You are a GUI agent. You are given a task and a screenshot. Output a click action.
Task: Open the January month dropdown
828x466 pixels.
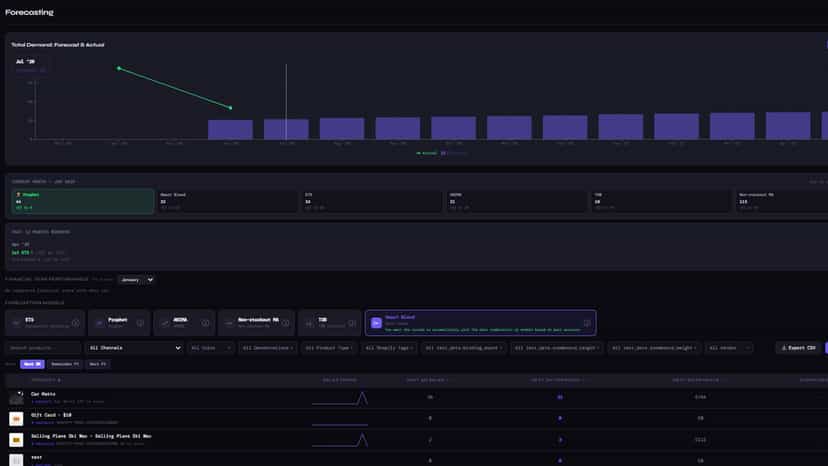click(x=136, y=279)
